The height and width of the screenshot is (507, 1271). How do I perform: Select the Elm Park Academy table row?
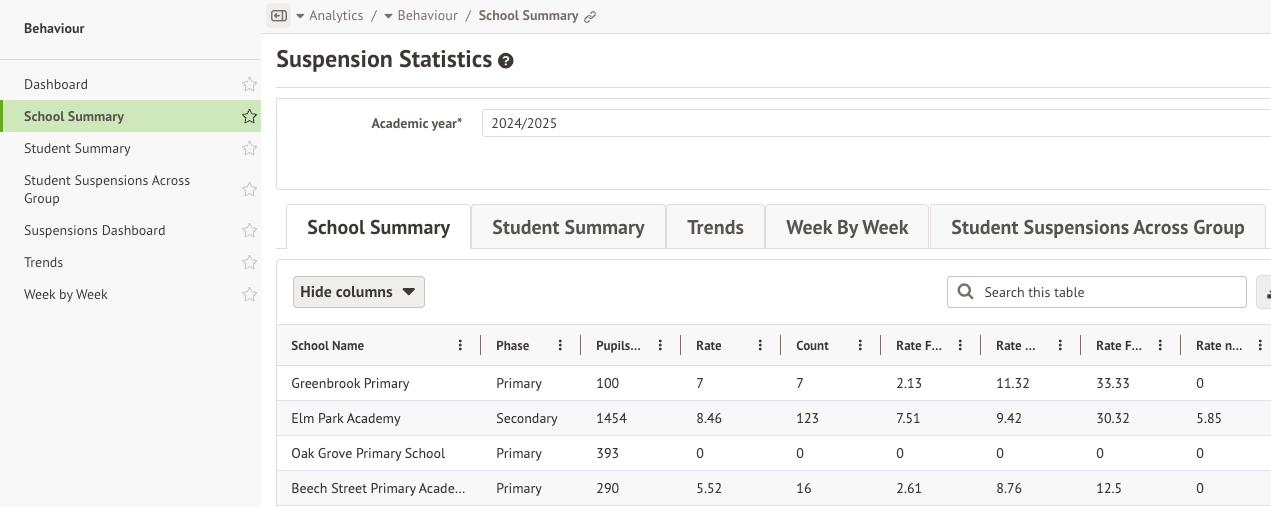point(346,418)
